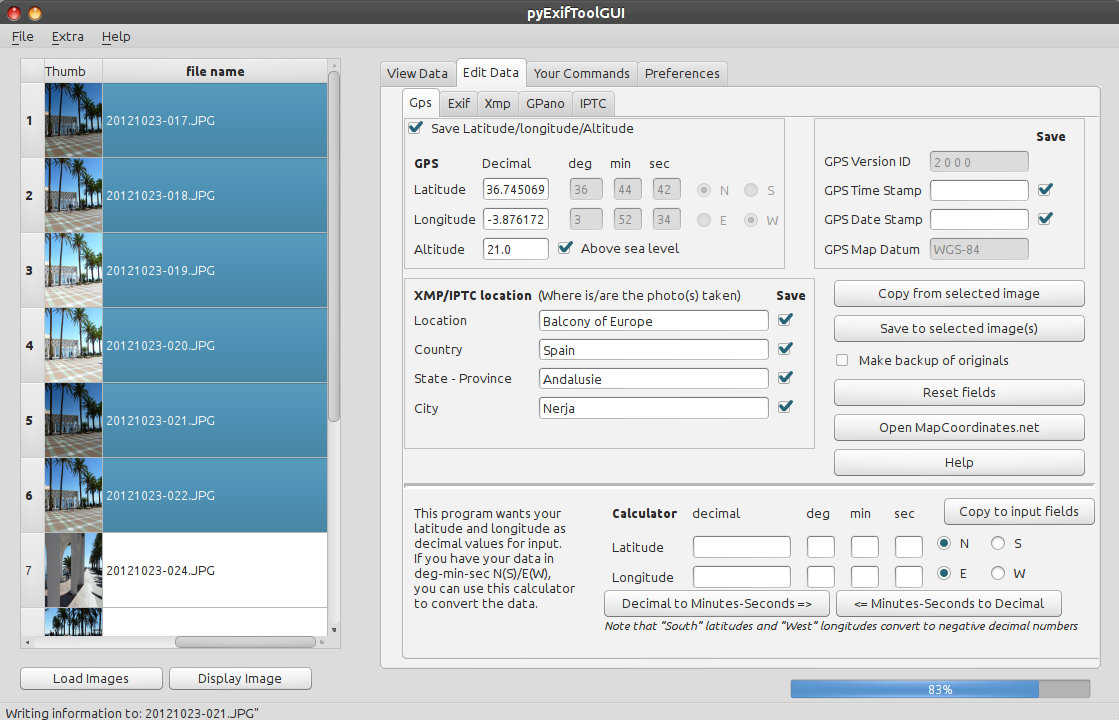This screenshot has width=1119, height=720.
Task: Click Copy from selected image
Action: coord(958,293)
